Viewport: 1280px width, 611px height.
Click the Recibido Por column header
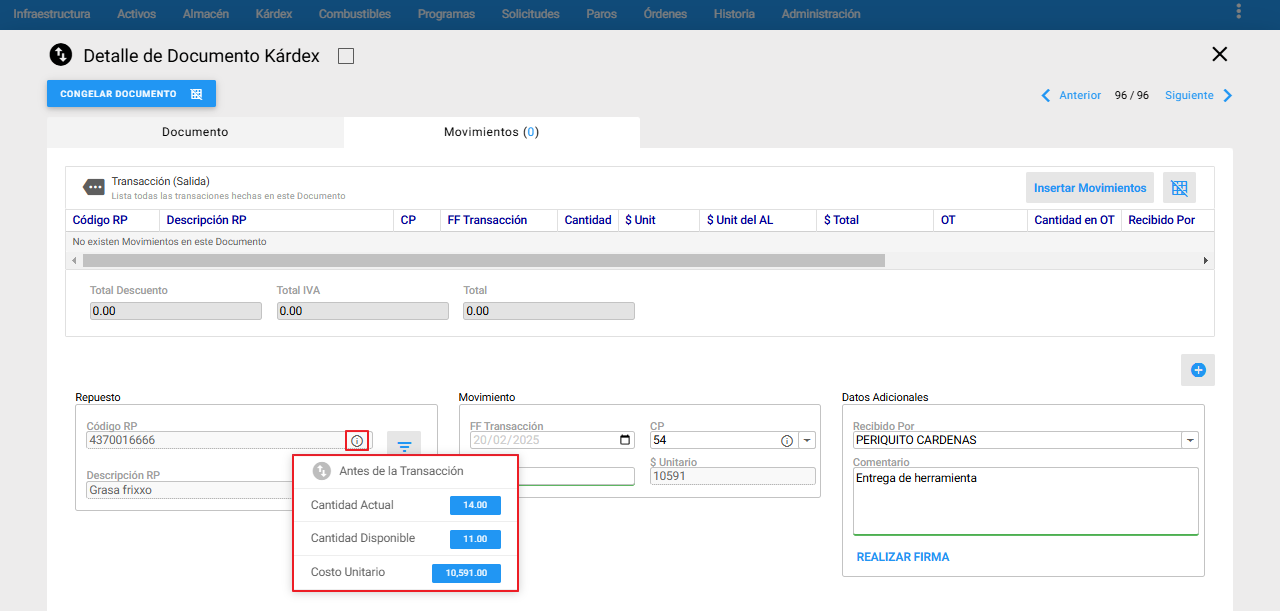pos(1162,220)
